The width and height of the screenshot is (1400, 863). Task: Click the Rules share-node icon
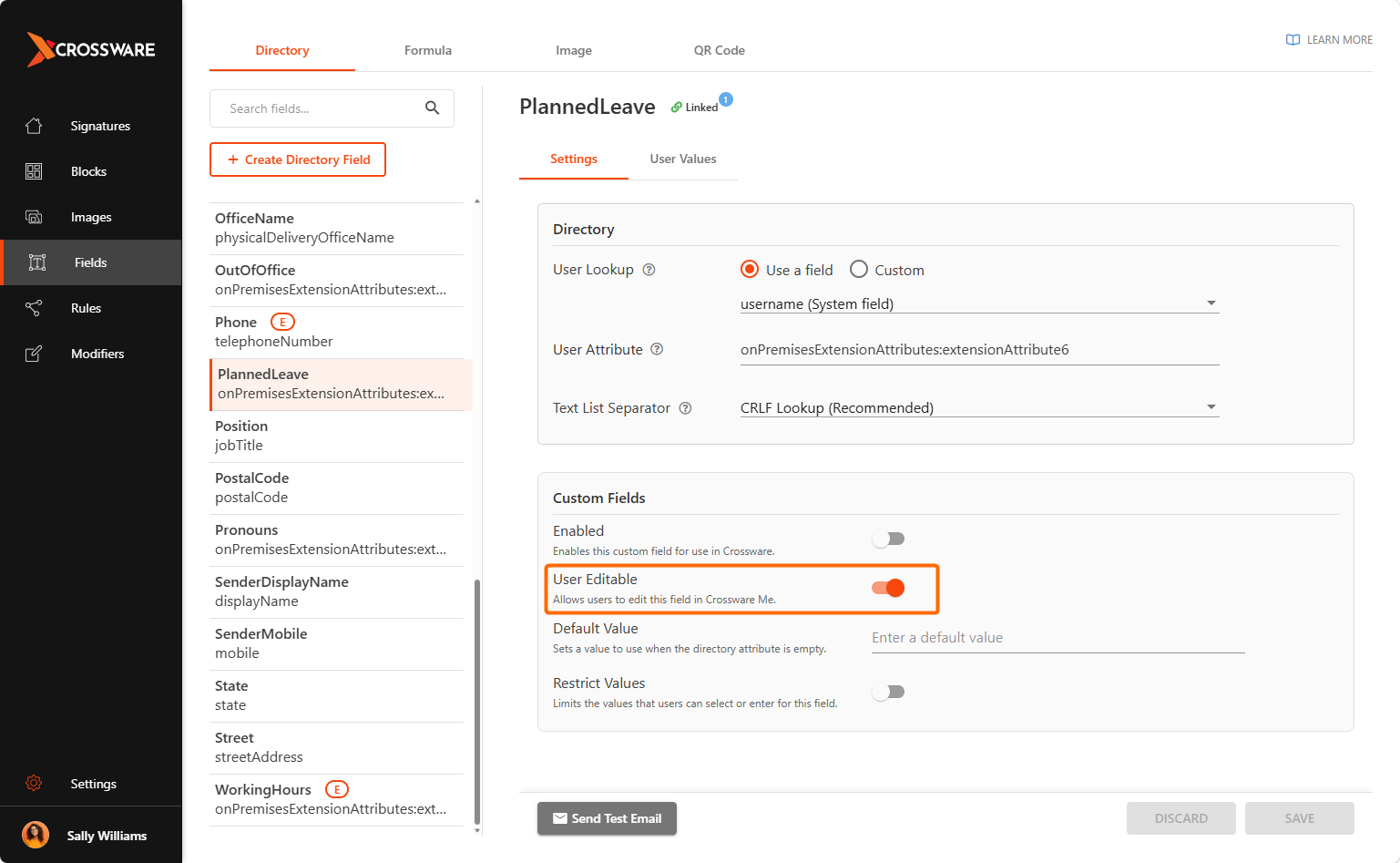[x=34, y=308]
